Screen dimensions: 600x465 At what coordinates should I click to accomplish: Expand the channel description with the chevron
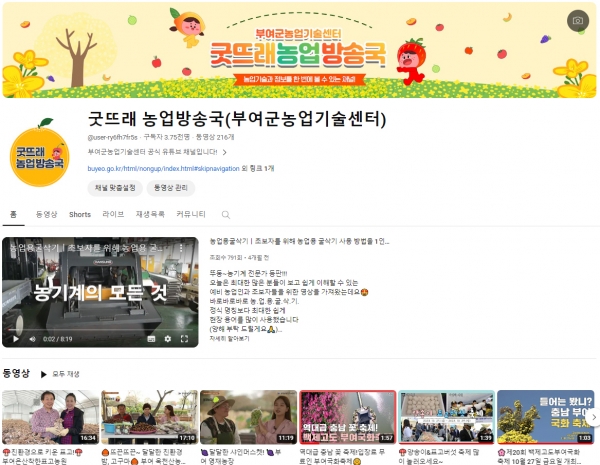[x=225, y=152]
